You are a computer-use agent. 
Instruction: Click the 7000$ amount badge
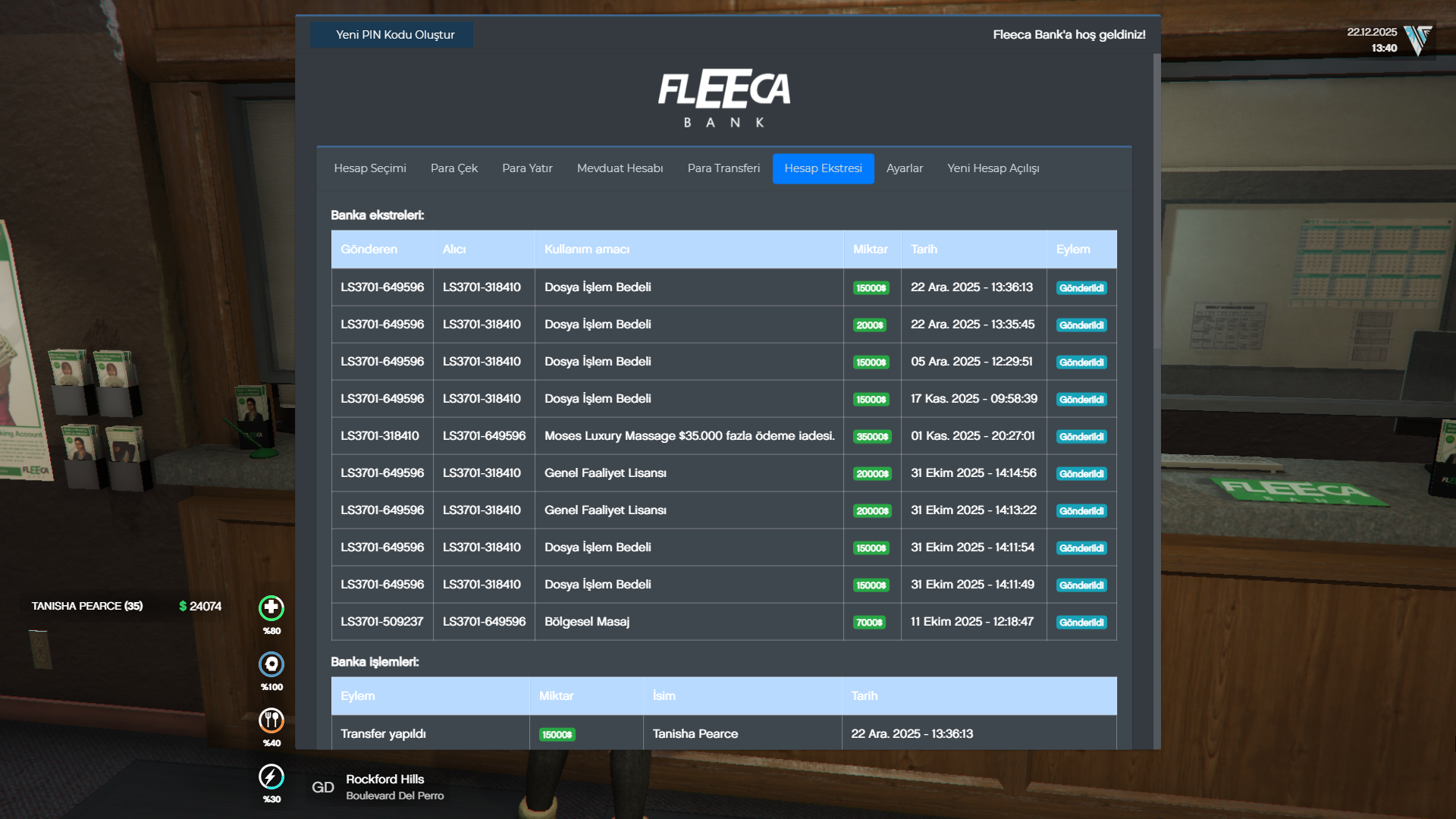pyautogui.click(x=870, y=623)
